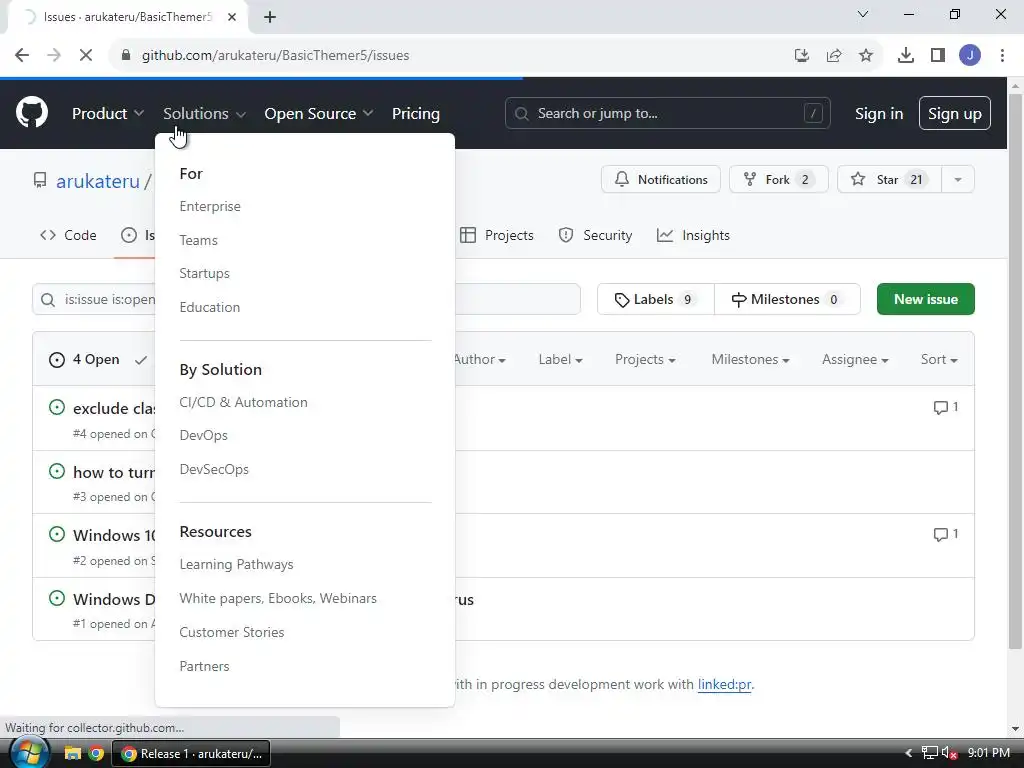Image resolution: width=1024 pixels, height=768 pixels.
Task: Click comment count on exclude issue
Action: [x=946, y=408]
